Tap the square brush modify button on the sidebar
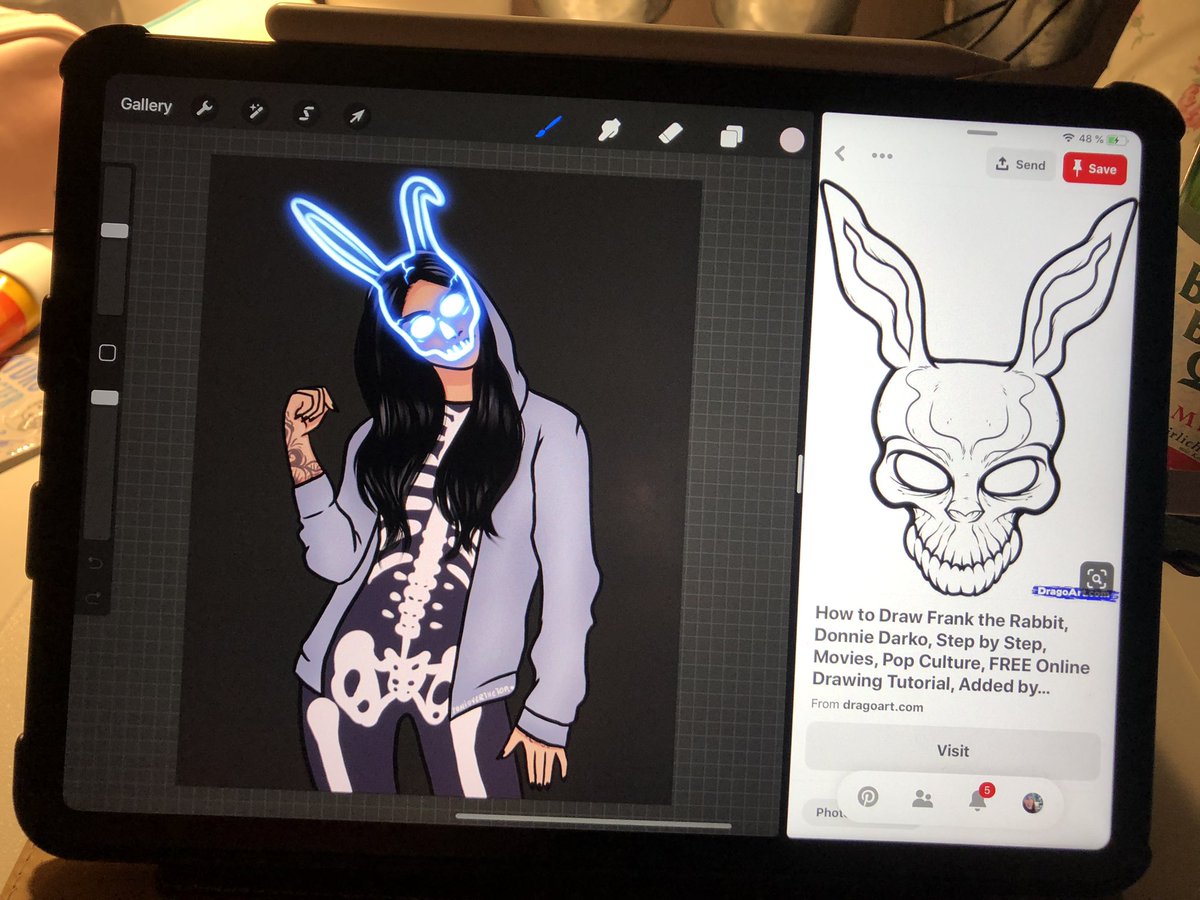 pyautogui.click(x=110, y=352)
